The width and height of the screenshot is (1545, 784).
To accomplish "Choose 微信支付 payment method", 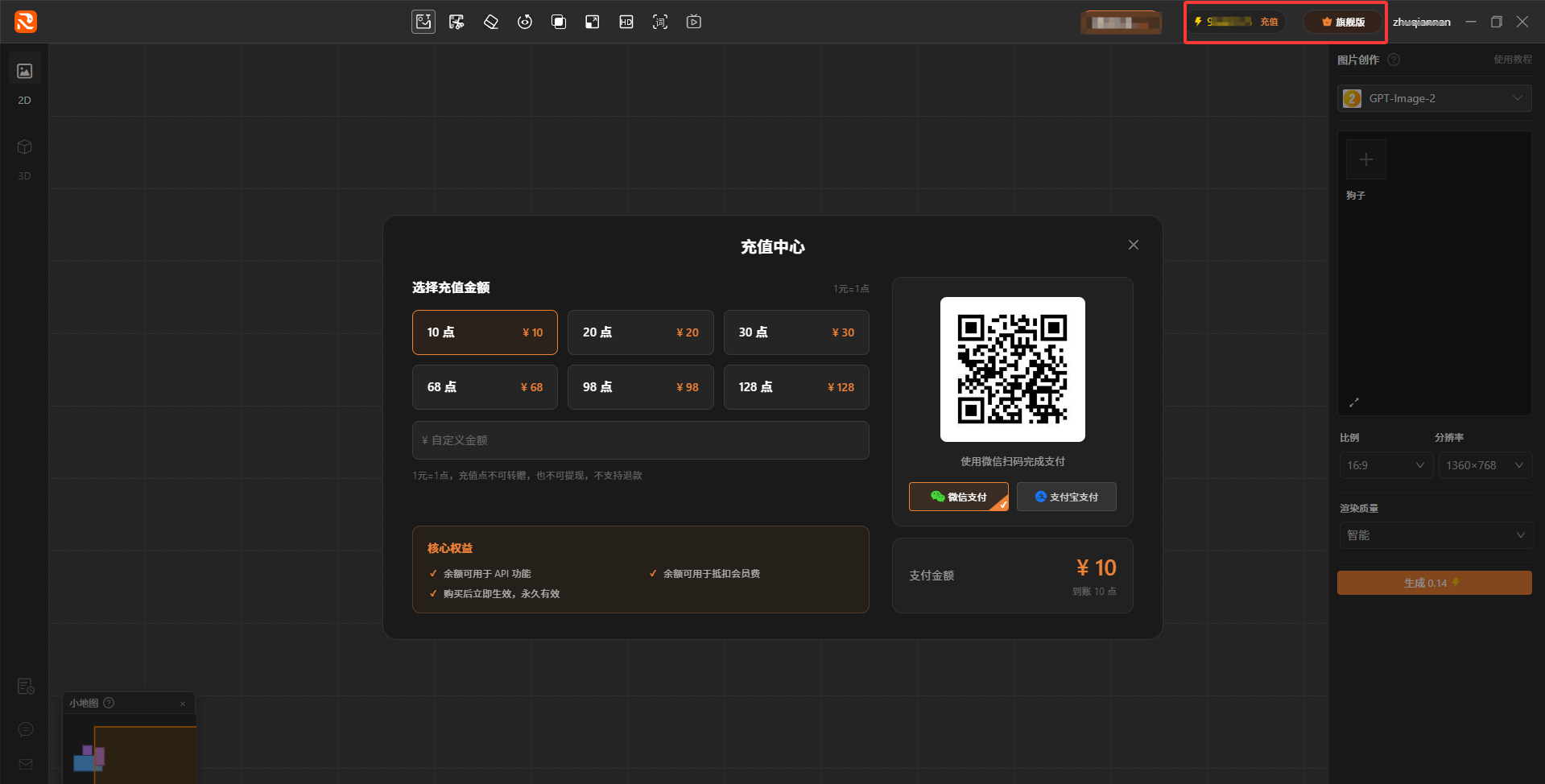I will coord(959,497).
